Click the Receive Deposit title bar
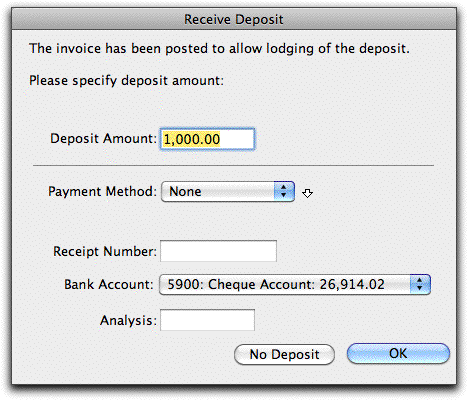This screenshot has height=400, width=468. pyautogui.click(x=234, y=19)
